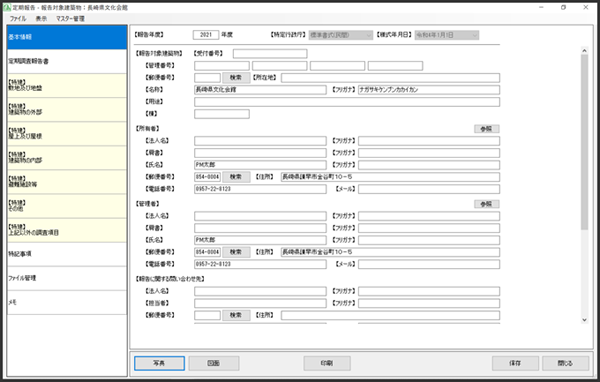Expand the 様式年月日 dropdown
The image size is (600, 382).
point(447,35)
